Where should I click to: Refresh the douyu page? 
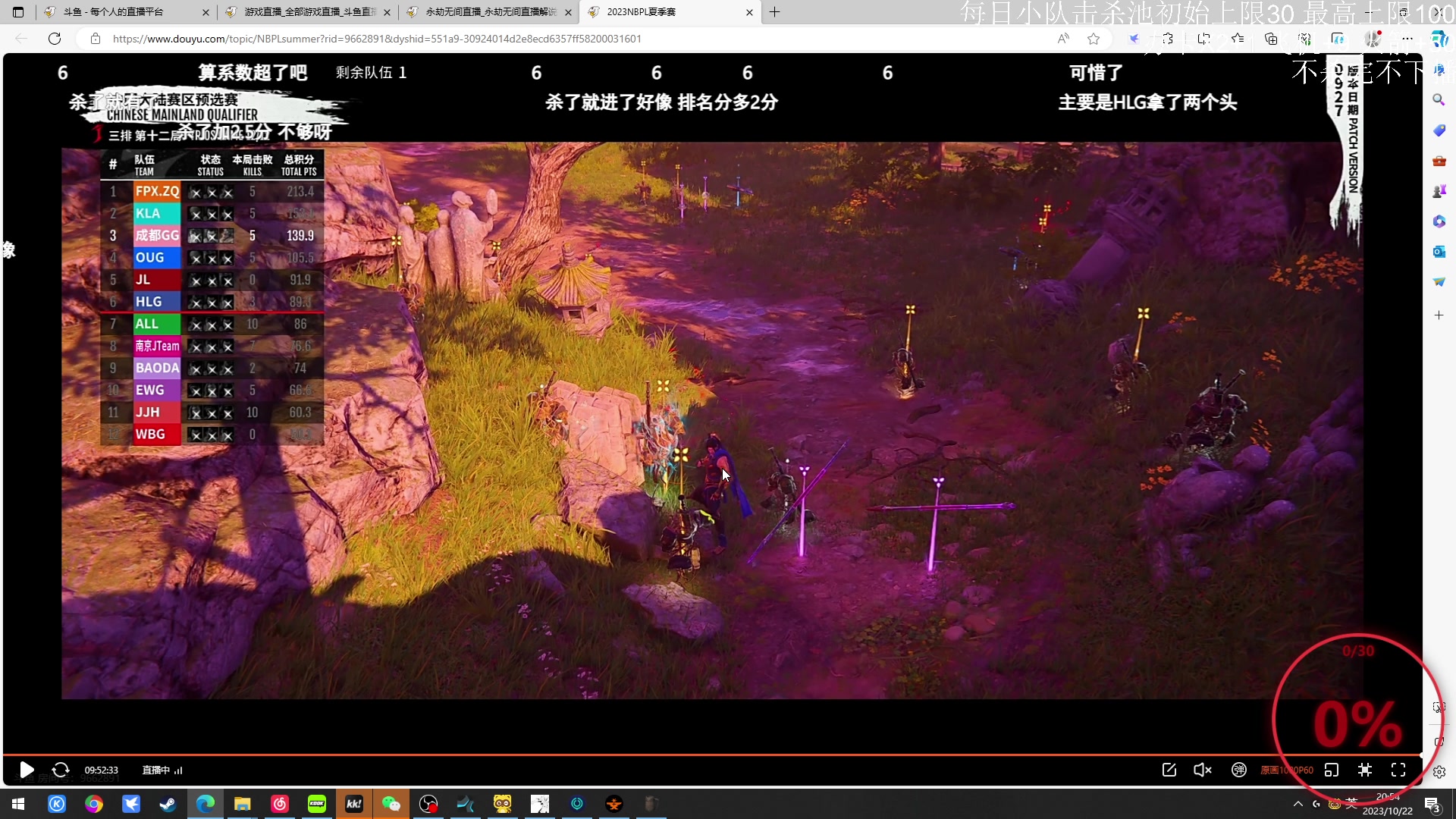tap(55, 39)
